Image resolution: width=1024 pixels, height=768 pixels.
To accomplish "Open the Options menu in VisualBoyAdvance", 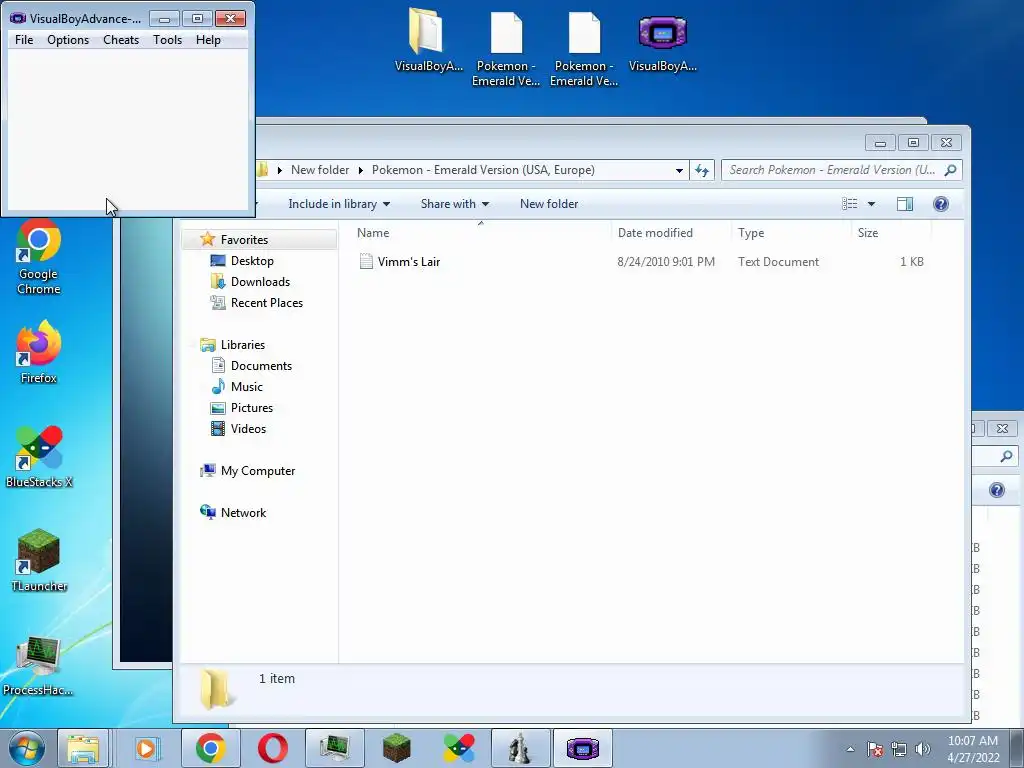I will click(68, 40).
